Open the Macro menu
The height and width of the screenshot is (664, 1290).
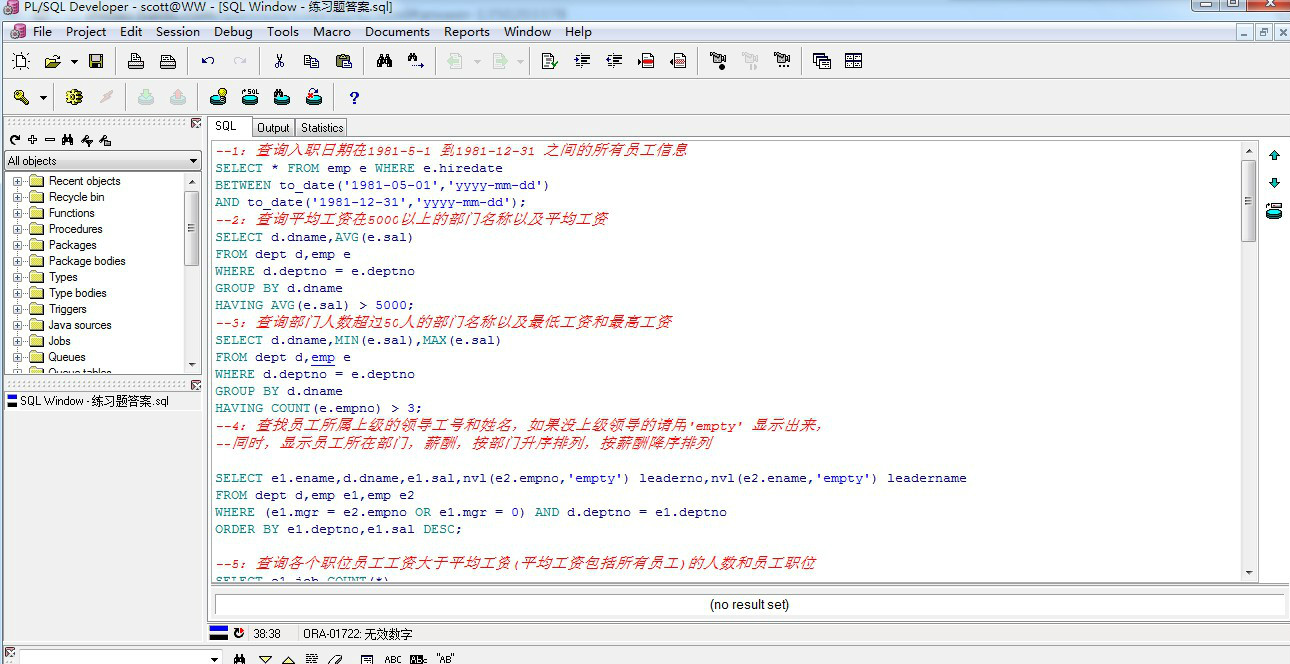click(332, 31)
